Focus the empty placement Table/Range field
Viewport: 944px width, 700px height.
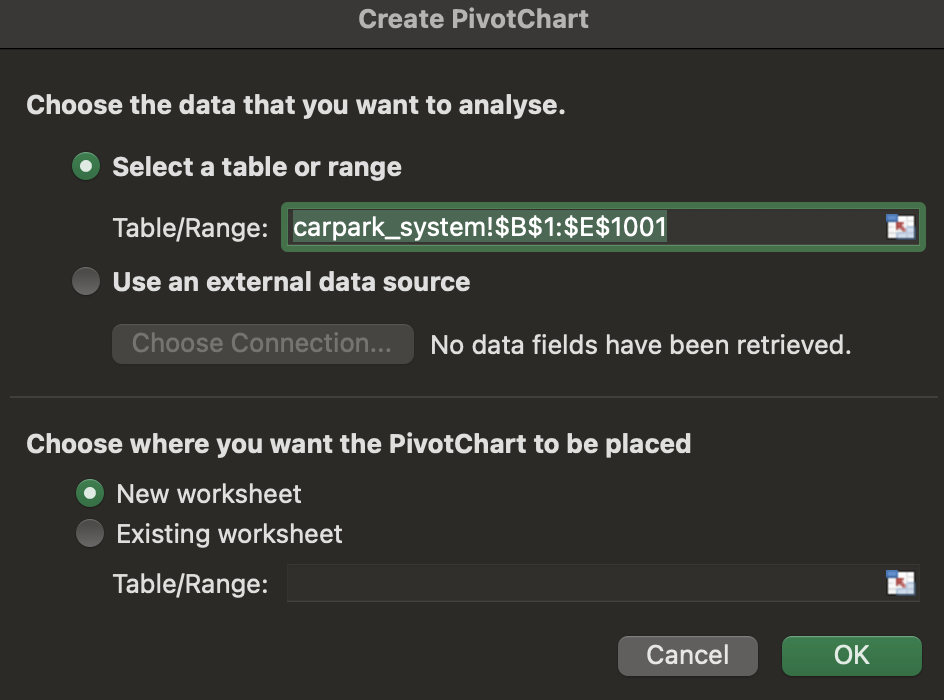pyautogui.click(x=580, y=584)
